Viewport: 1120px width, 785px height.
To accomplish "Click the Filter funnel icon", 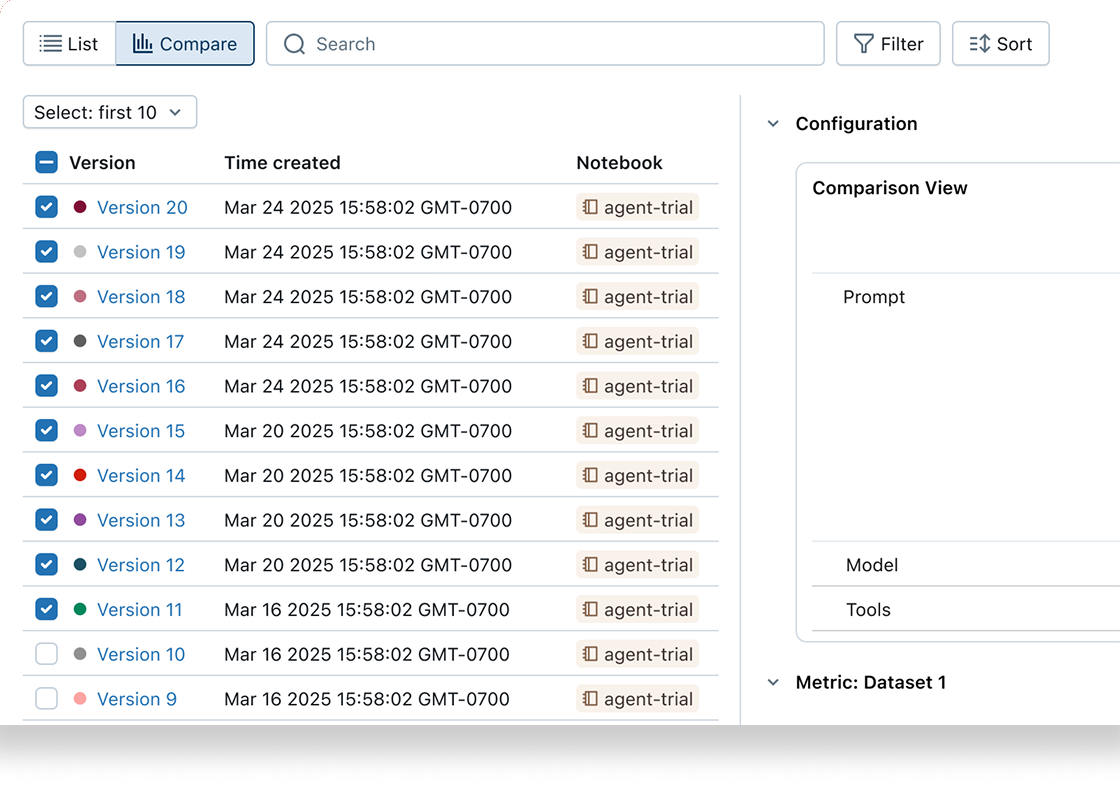I will pyautogui.click(x=862, y=43).
